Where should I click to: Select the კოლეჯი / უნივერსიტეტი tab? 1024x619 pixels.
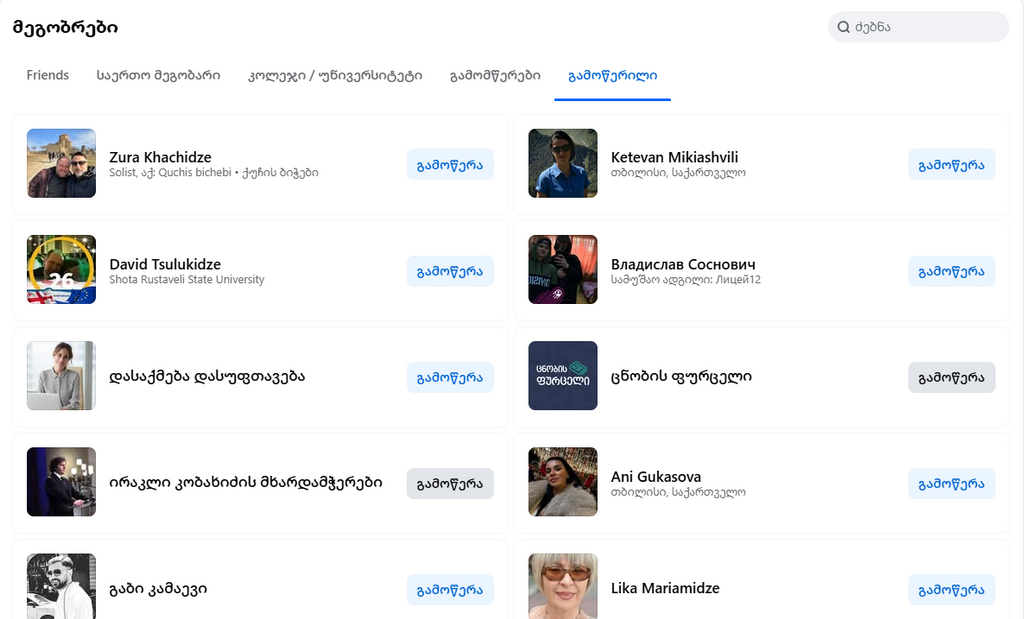tap(335, 75)
